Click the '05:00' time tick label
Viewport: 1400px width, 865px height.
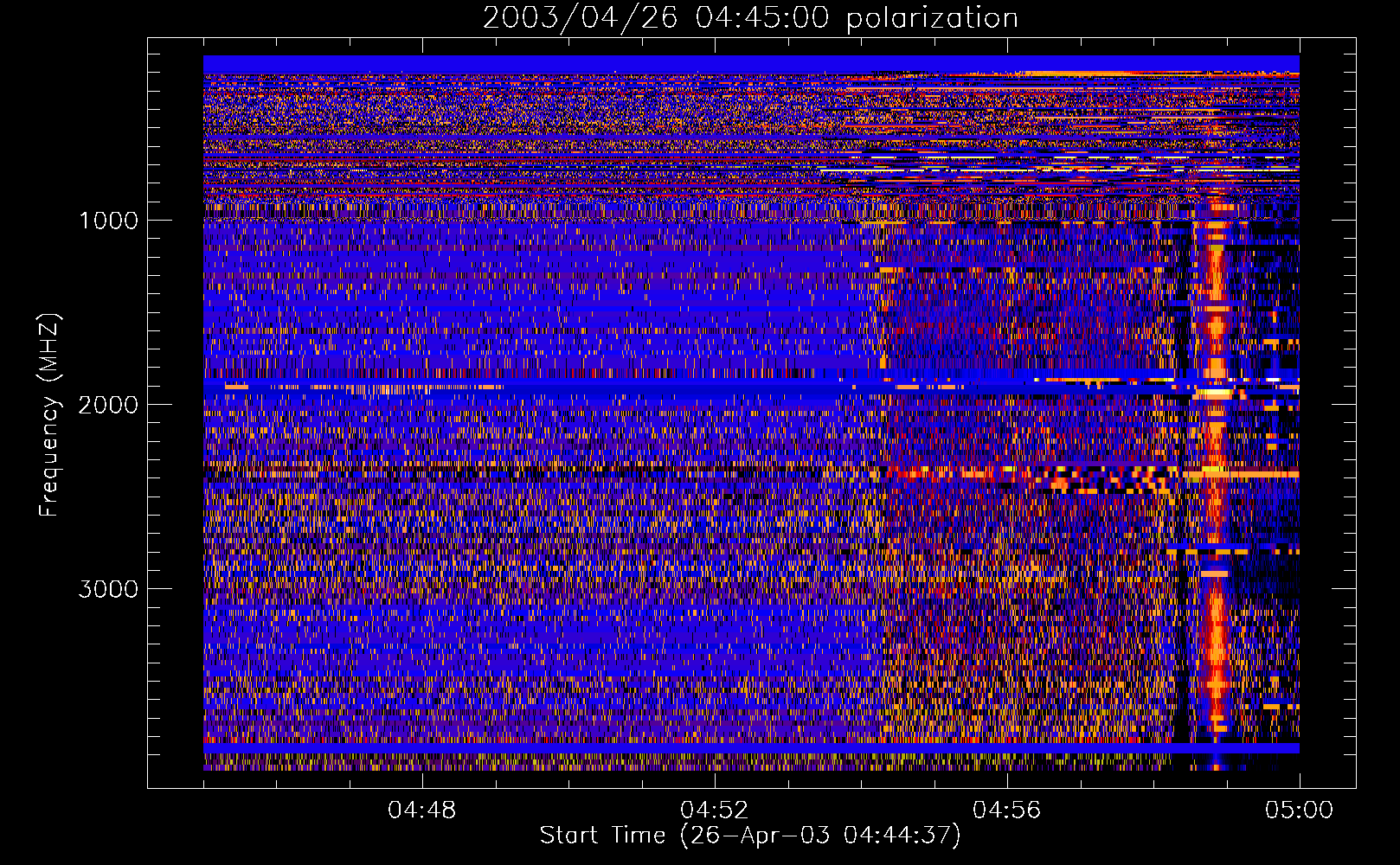coord(1300,811)
